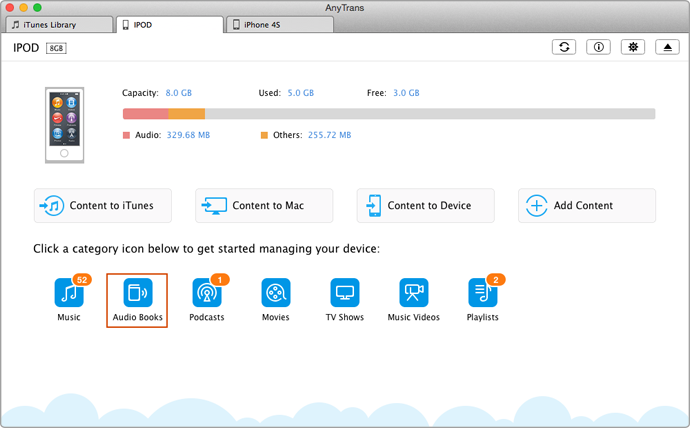The height and width of the screenshot is (428, 690).
Task: Open the Playlists category icon
Action: (483, 293)
